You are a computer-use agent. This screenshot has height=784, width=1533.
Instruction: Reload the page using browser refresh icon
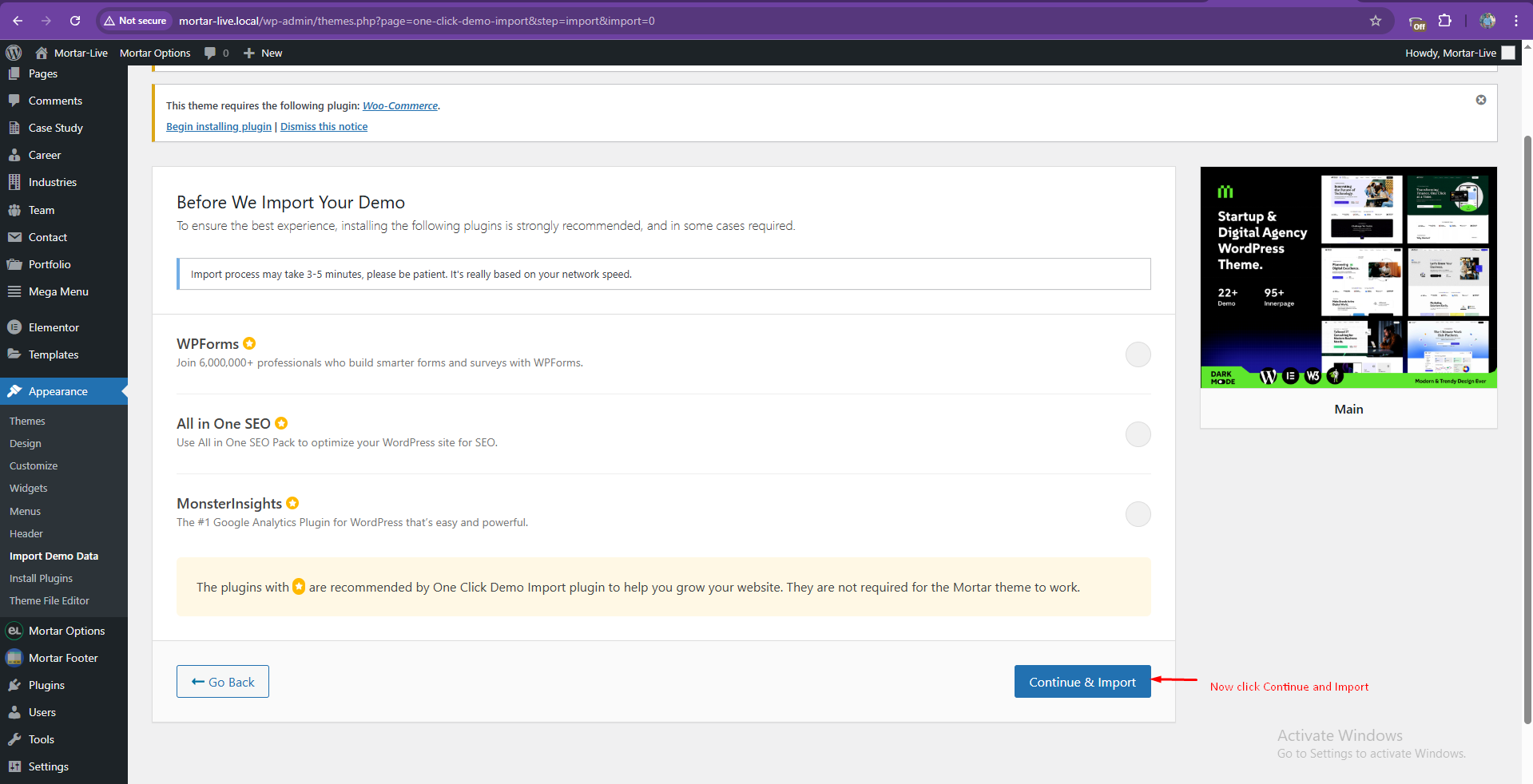[x=75, y=21]
